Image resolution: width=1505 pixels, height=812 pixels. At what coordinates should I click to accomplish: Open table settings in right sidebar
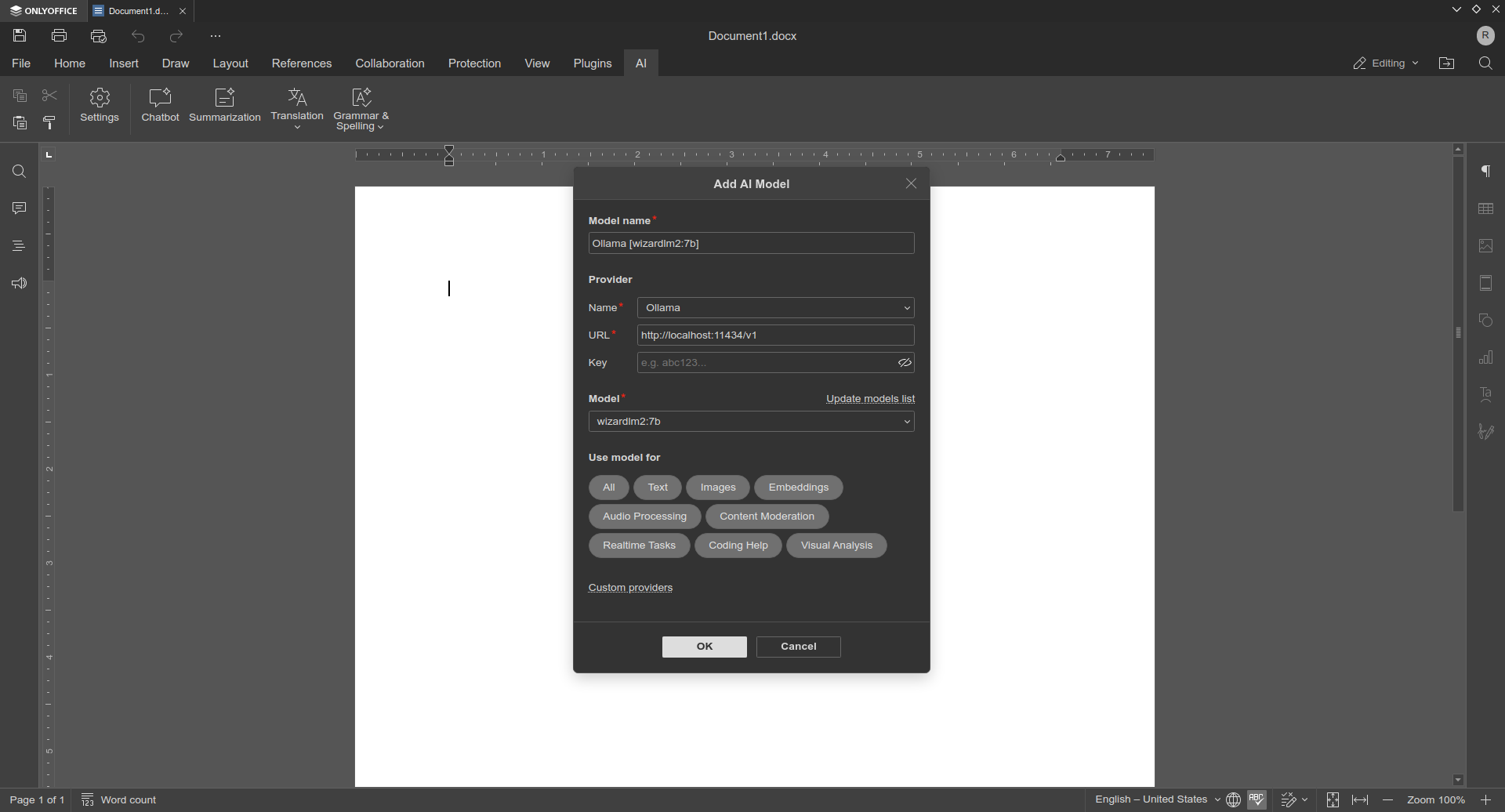coord(1485,208)
